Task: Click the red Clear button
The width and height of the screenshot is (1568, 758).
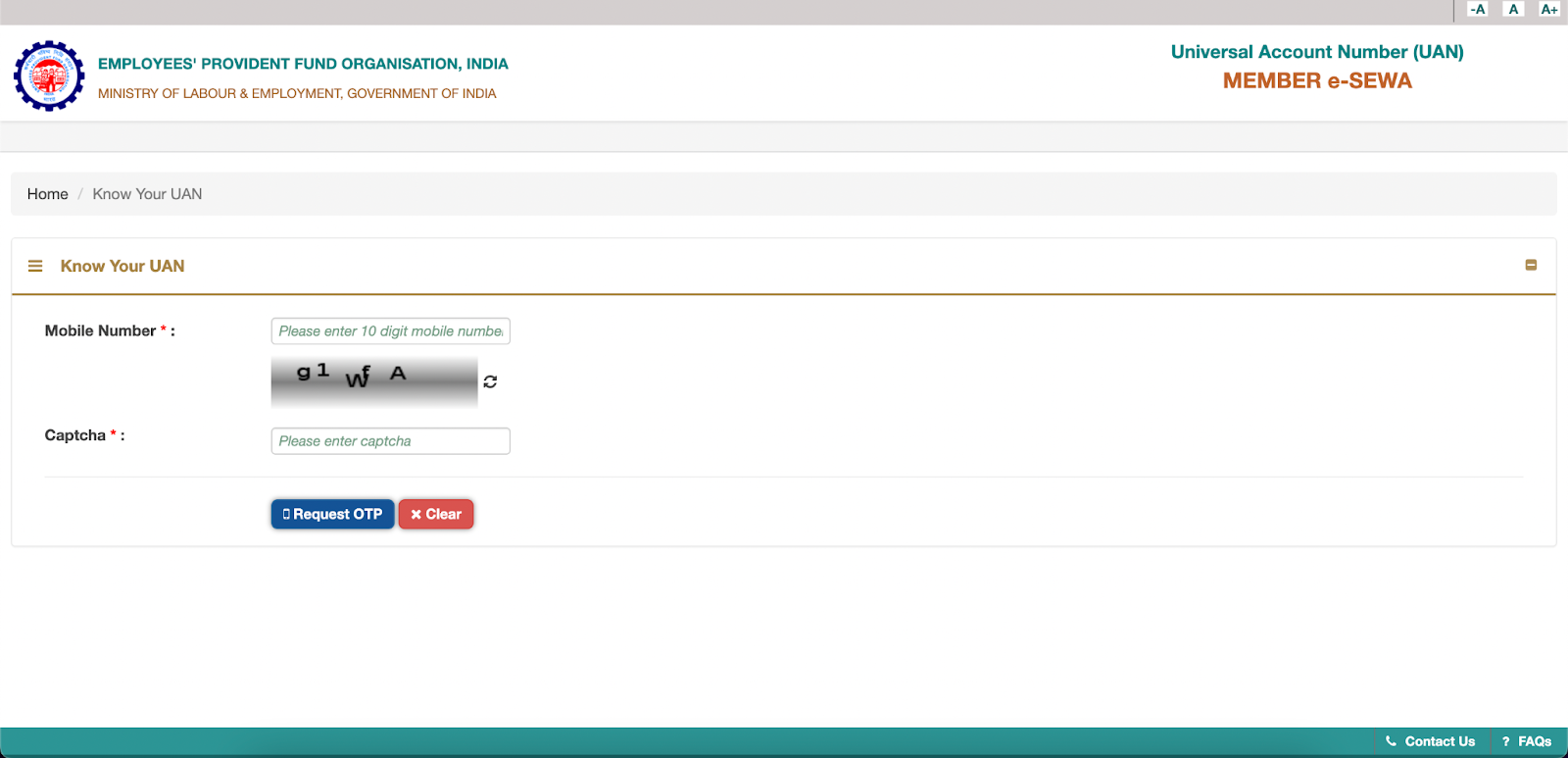Action: pos(436,514)
